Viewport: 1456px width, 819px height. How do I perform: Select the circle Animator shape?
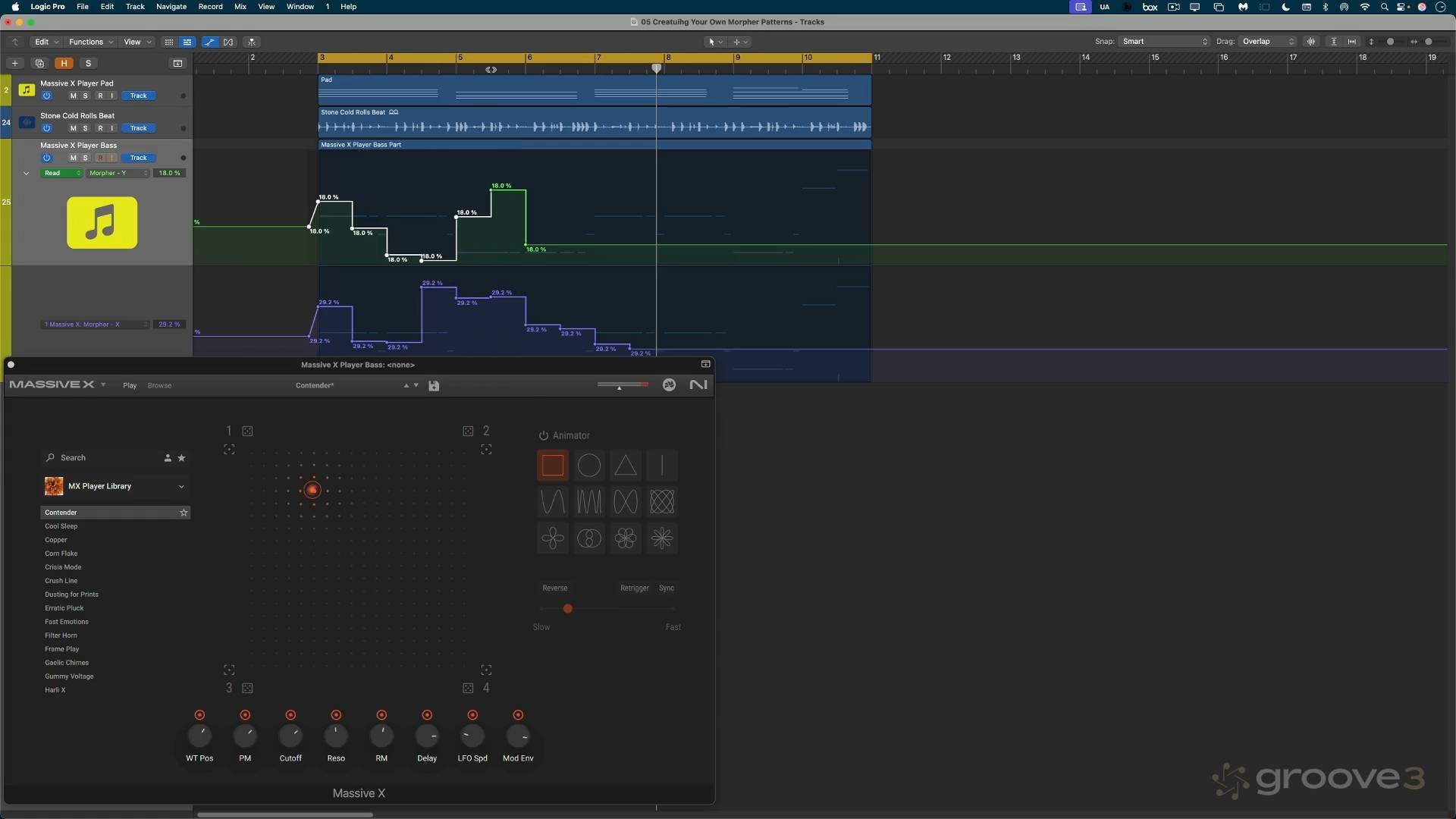[588, 466]
